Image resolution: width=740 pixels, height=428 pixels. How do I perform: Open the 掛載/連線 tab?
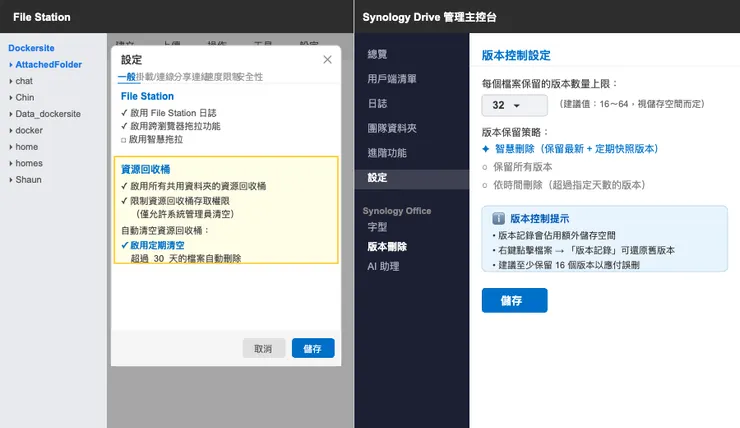pos(154,76)
